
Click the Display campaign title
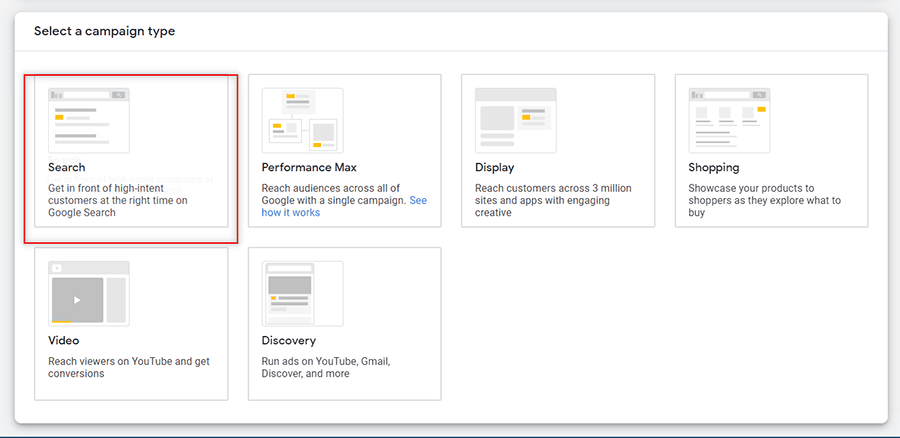tap(495, 168)
